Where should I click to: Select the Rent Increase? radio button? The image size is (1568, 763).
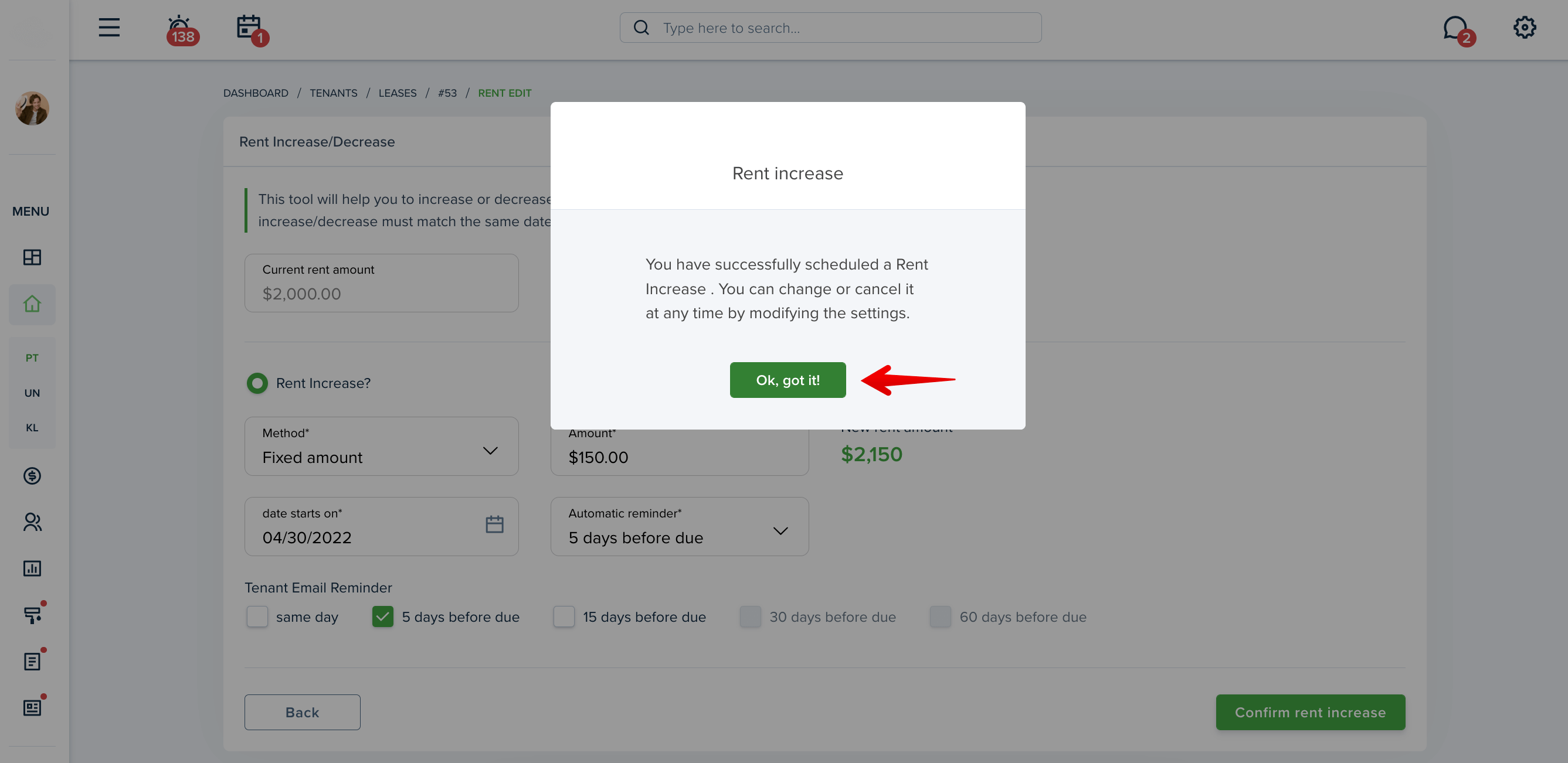point(257,383)
